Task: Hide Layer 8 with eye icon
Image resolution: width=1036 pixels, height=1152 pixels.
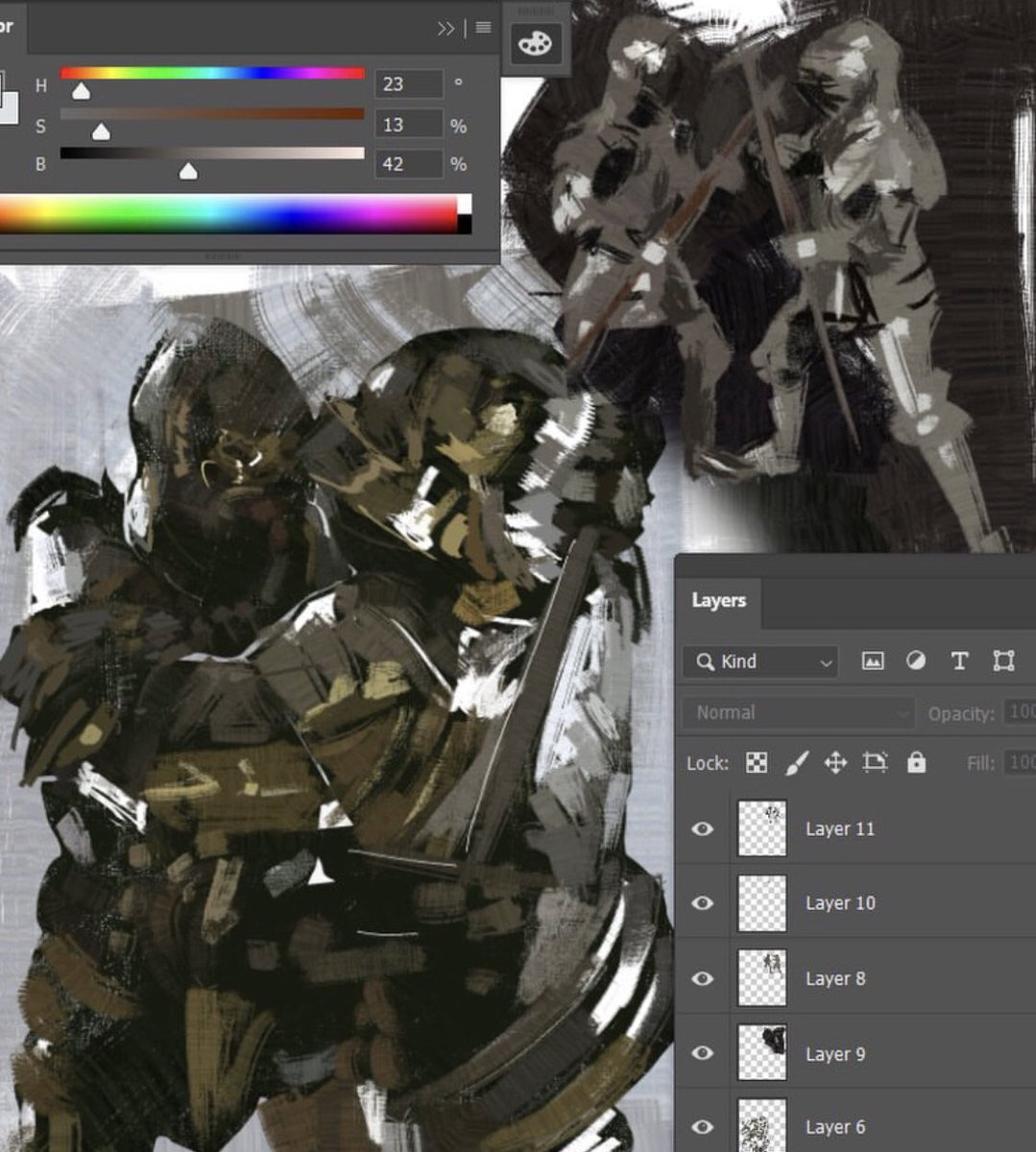Action: click(703, 978)
